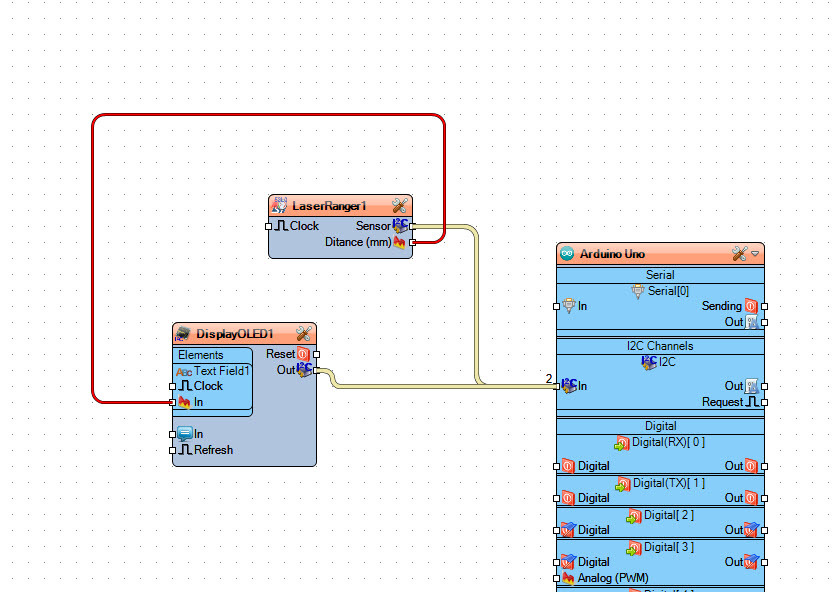Click Serial[0] Out pin icon
The image size is (839, 592).
pyautogui.click(x=752, y=322)
